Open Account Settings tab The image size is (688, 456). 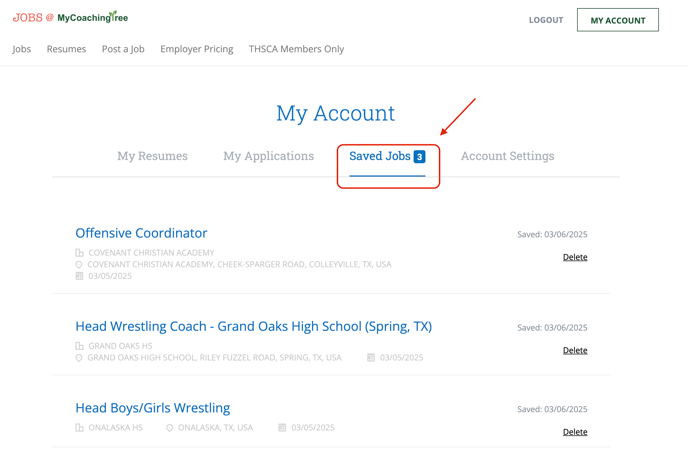click(x=508, y=156)
